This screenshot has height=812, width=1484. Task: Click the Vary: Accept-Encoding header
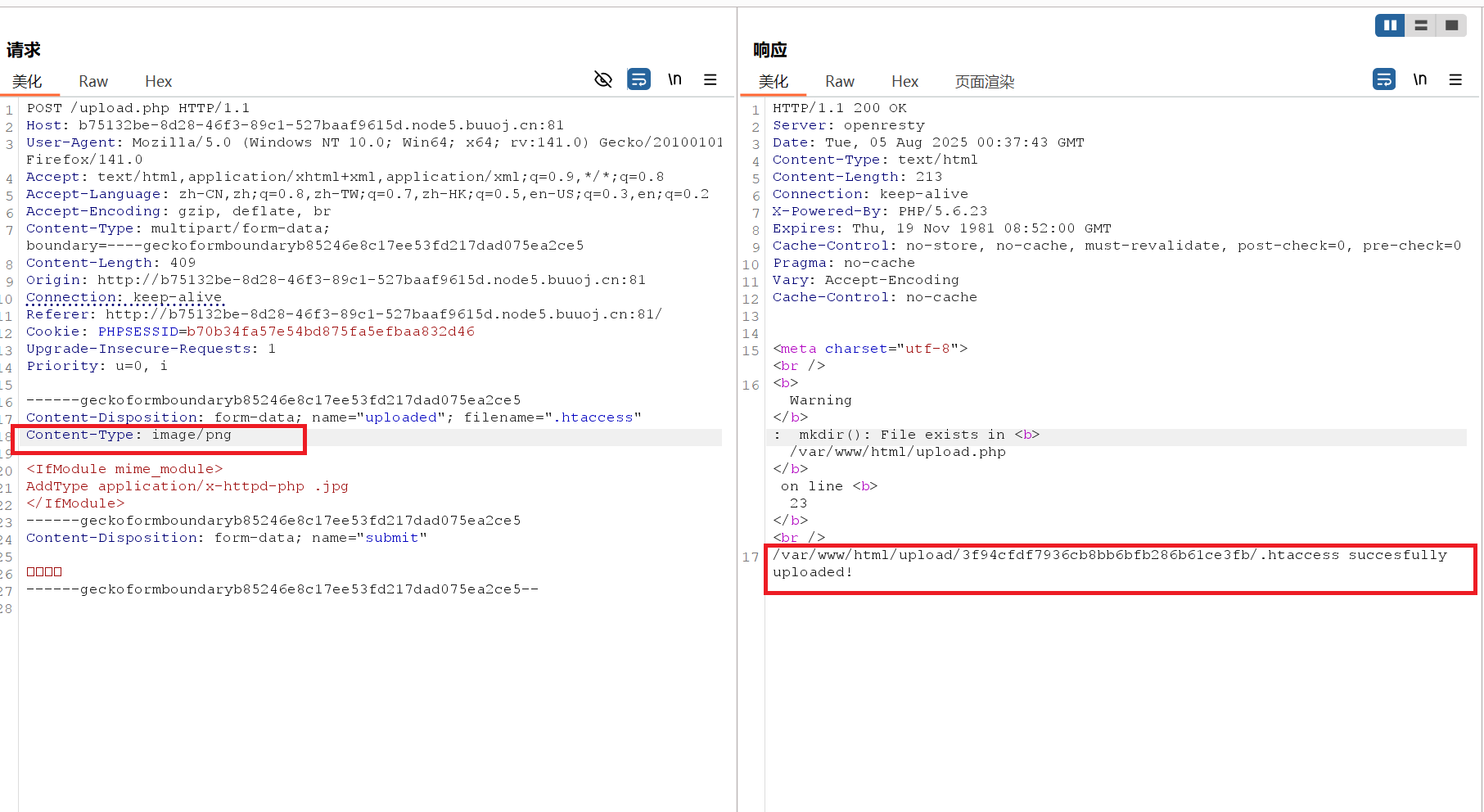point(866,280)
